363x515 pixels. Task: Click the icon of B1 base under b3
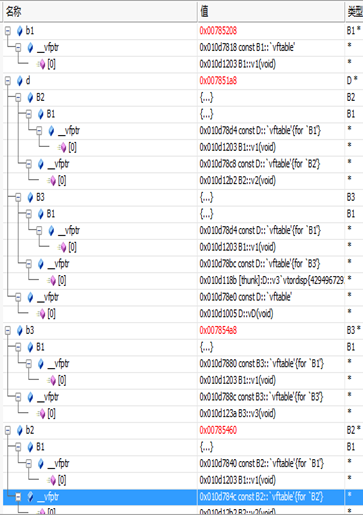30,347
